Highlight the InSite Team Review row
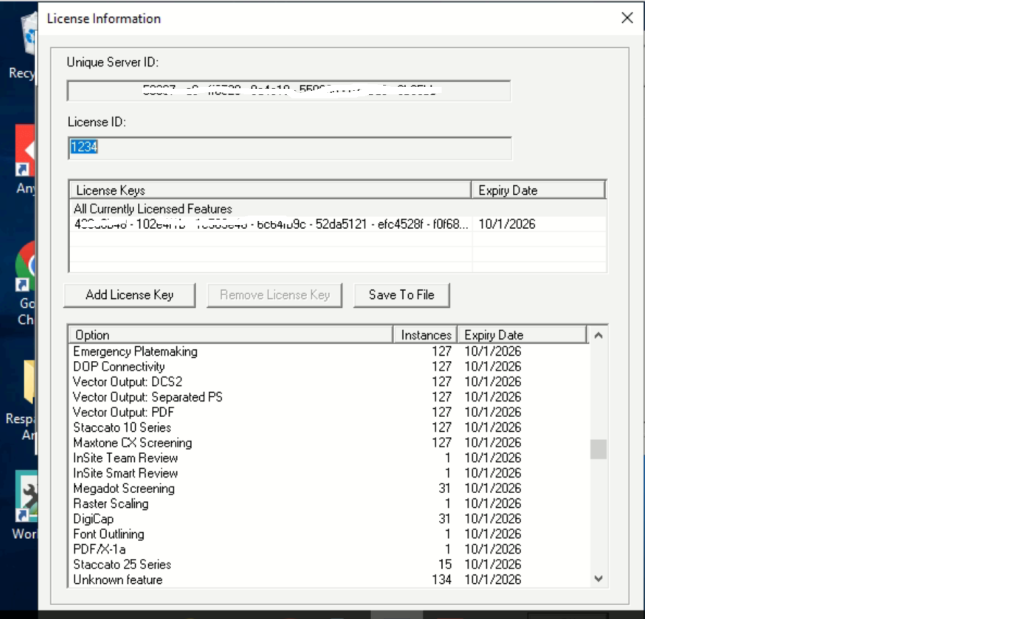The width and height of the screenshot is (1024, 619). point(126,458)
